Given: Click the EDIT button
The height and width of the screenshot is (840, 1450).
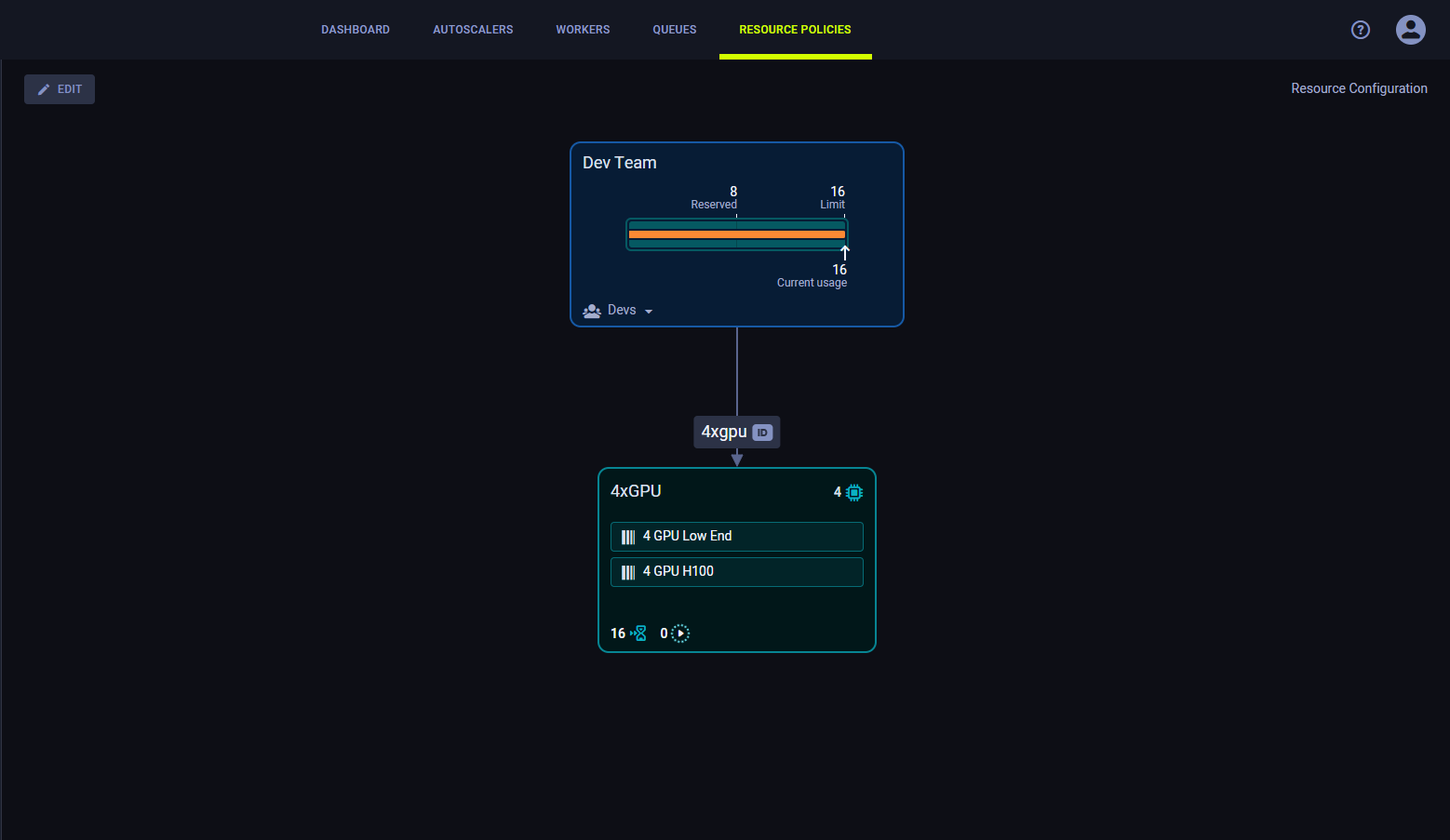Looking at the screenshot, I should pos(59,88).
